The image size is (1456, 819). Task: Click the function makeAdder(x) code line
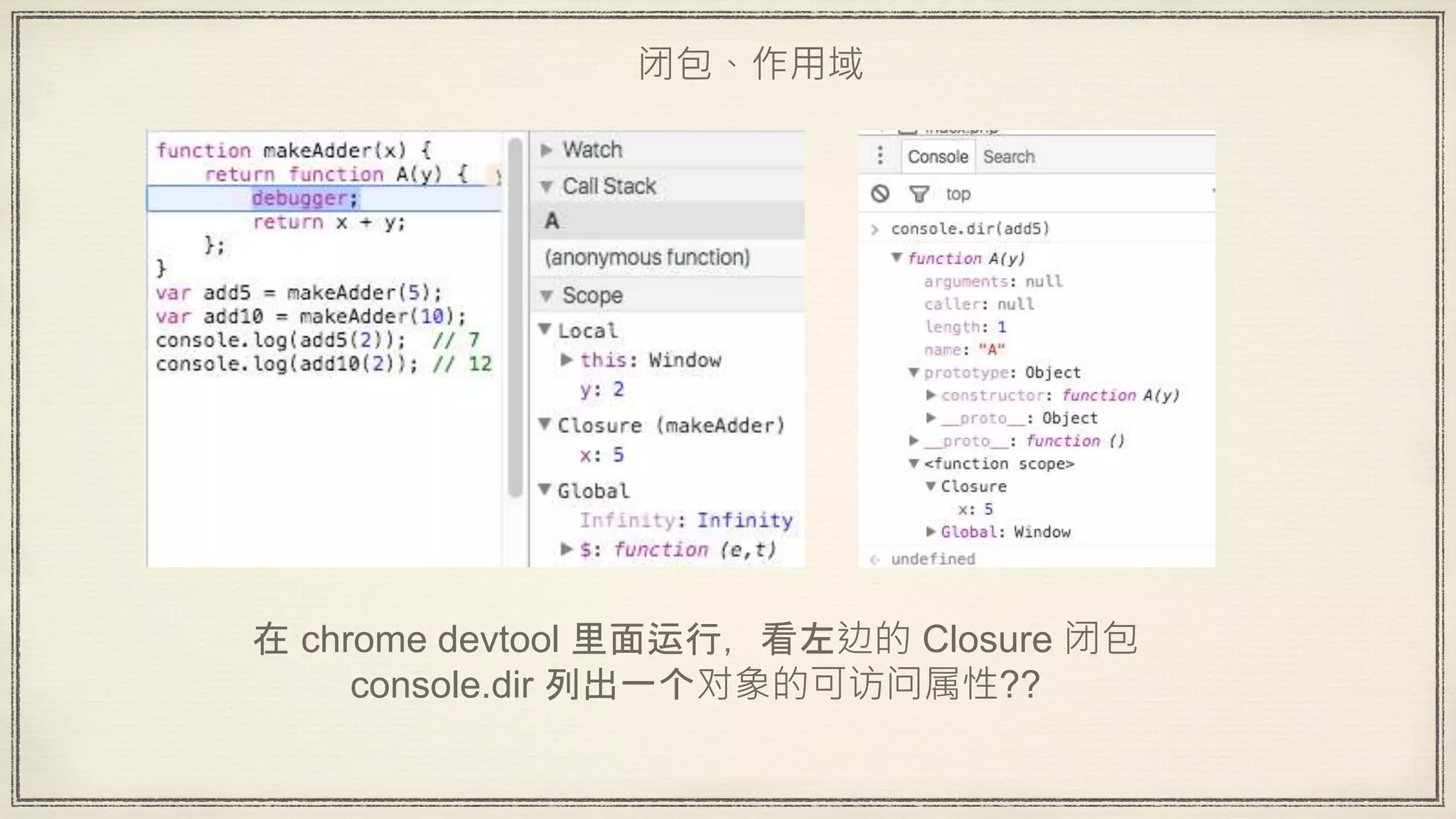[293, 151]
